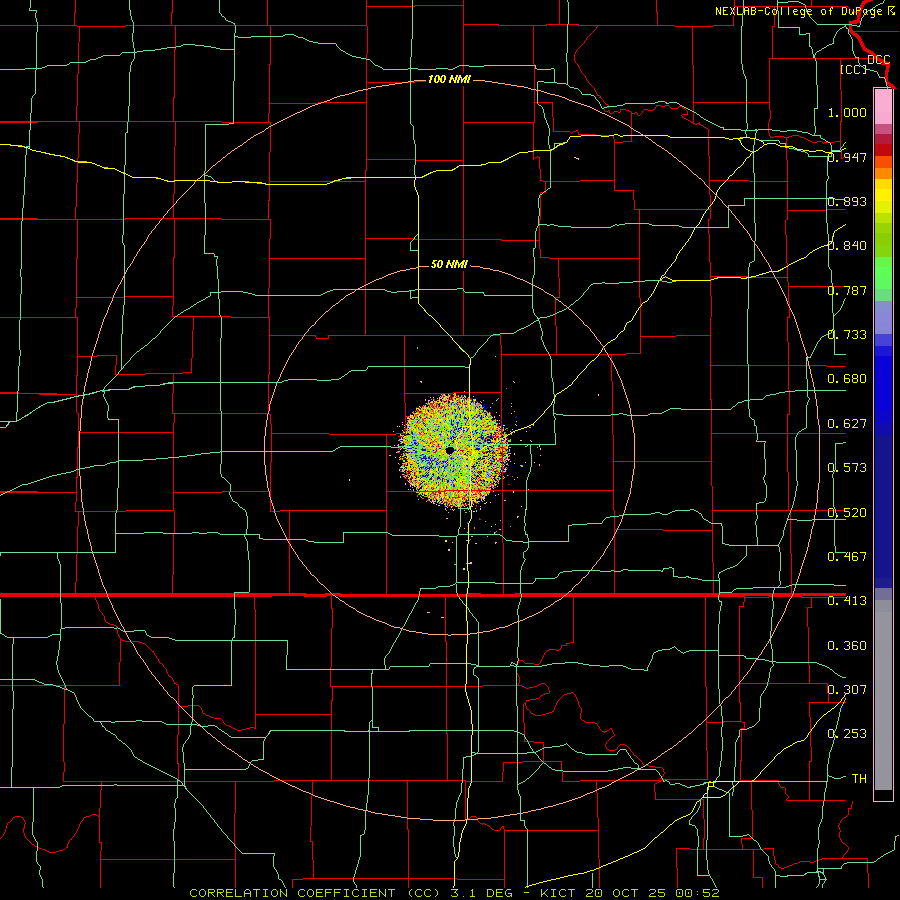Viewport: 900px width, 900px height.
Task: Click the 0.627 scale value
Action: pos(847,424)
